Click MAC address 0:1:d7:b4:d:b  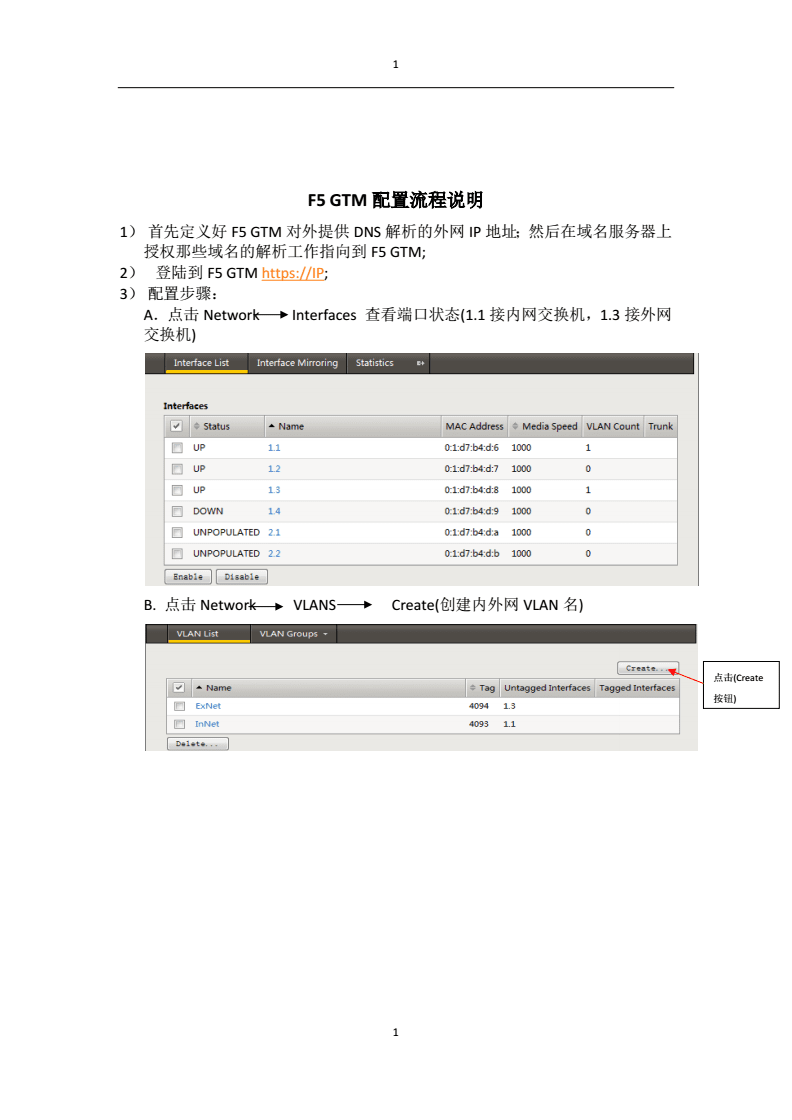(x=471, y=554)
